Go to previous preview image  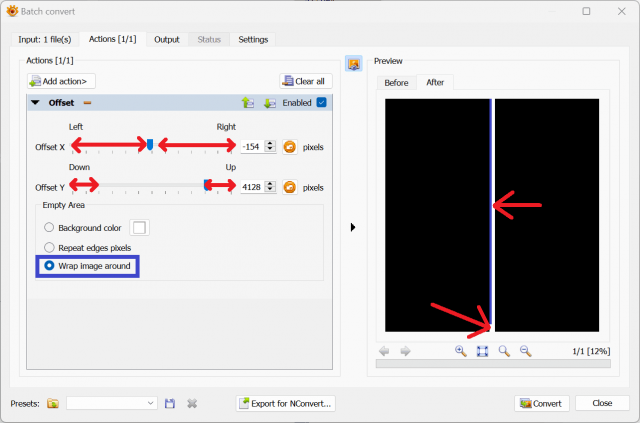(x=384, y=351)
